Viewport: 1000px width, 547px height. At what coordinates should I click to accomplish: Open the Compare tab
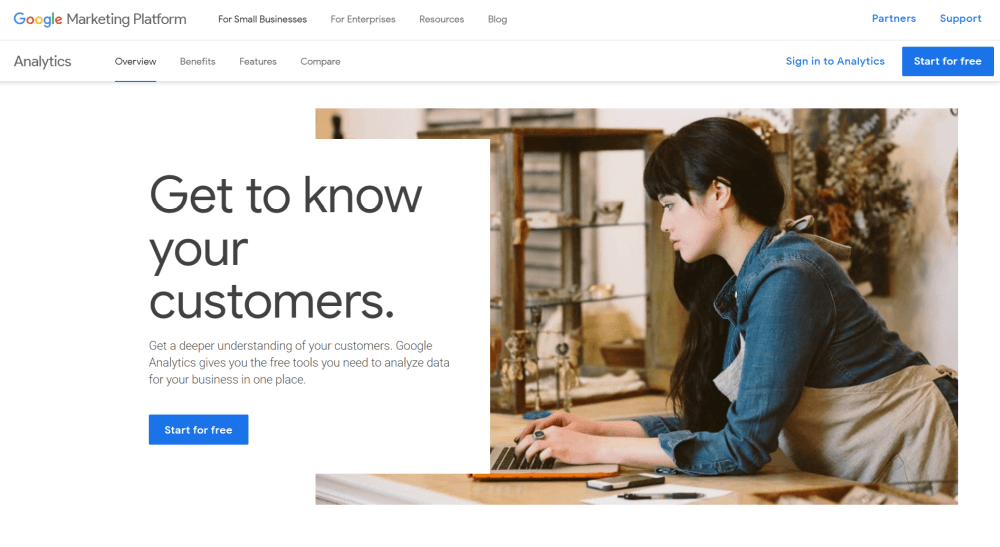tap(320, 61)
